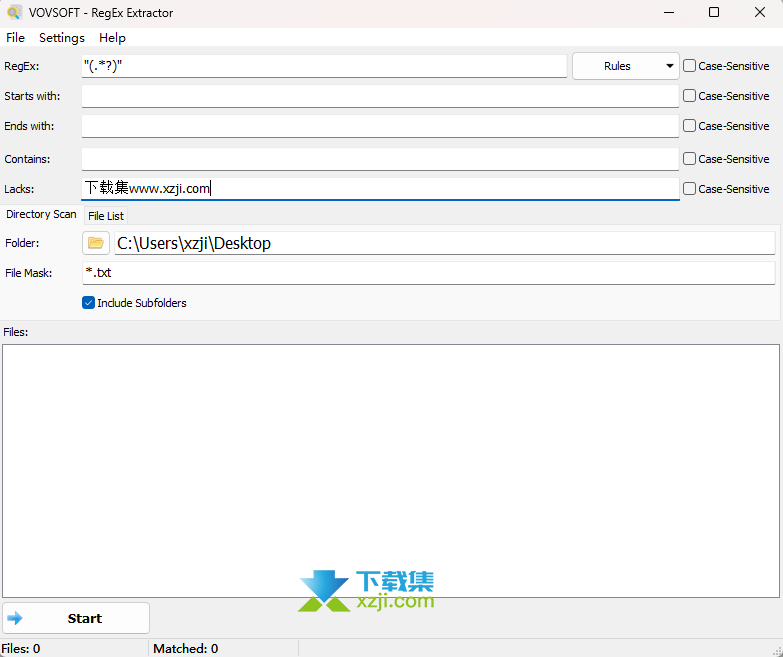
Task: Click into the RegEx input field
Action: pos(324,66)
